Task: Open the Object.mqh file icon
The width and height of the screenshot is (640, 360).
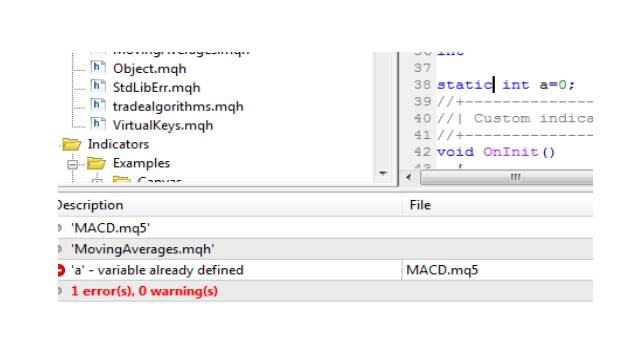Action: click(x=98, y=68)
